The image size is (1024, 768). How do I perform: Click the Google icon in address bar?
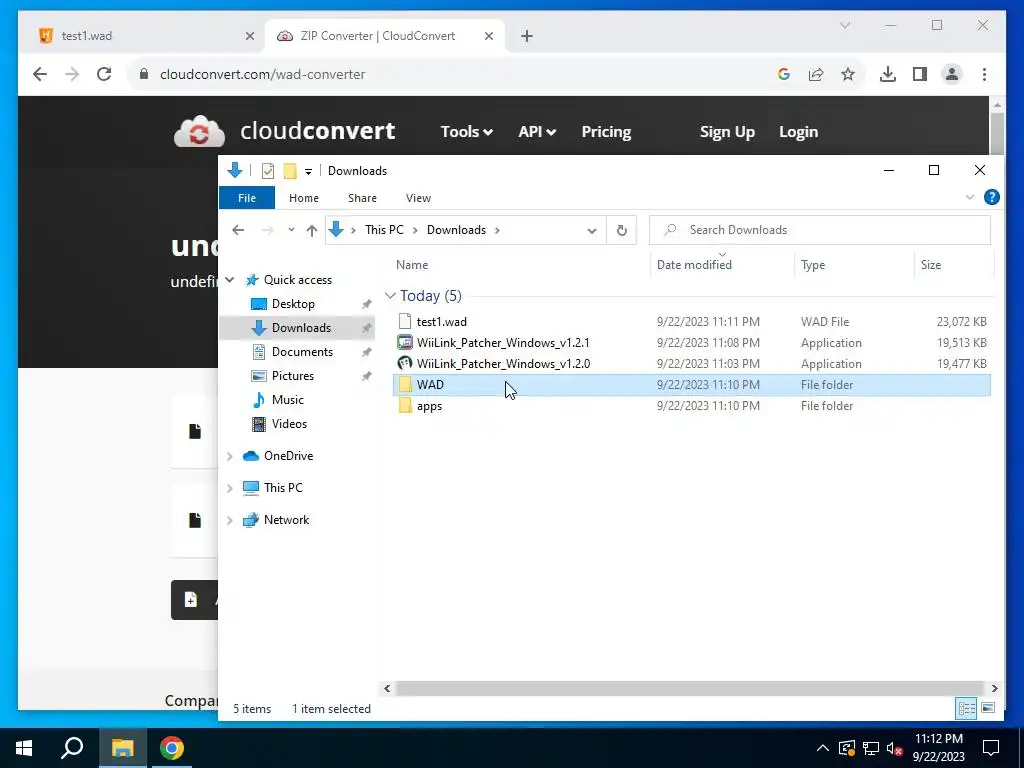(x=784, y=74)
